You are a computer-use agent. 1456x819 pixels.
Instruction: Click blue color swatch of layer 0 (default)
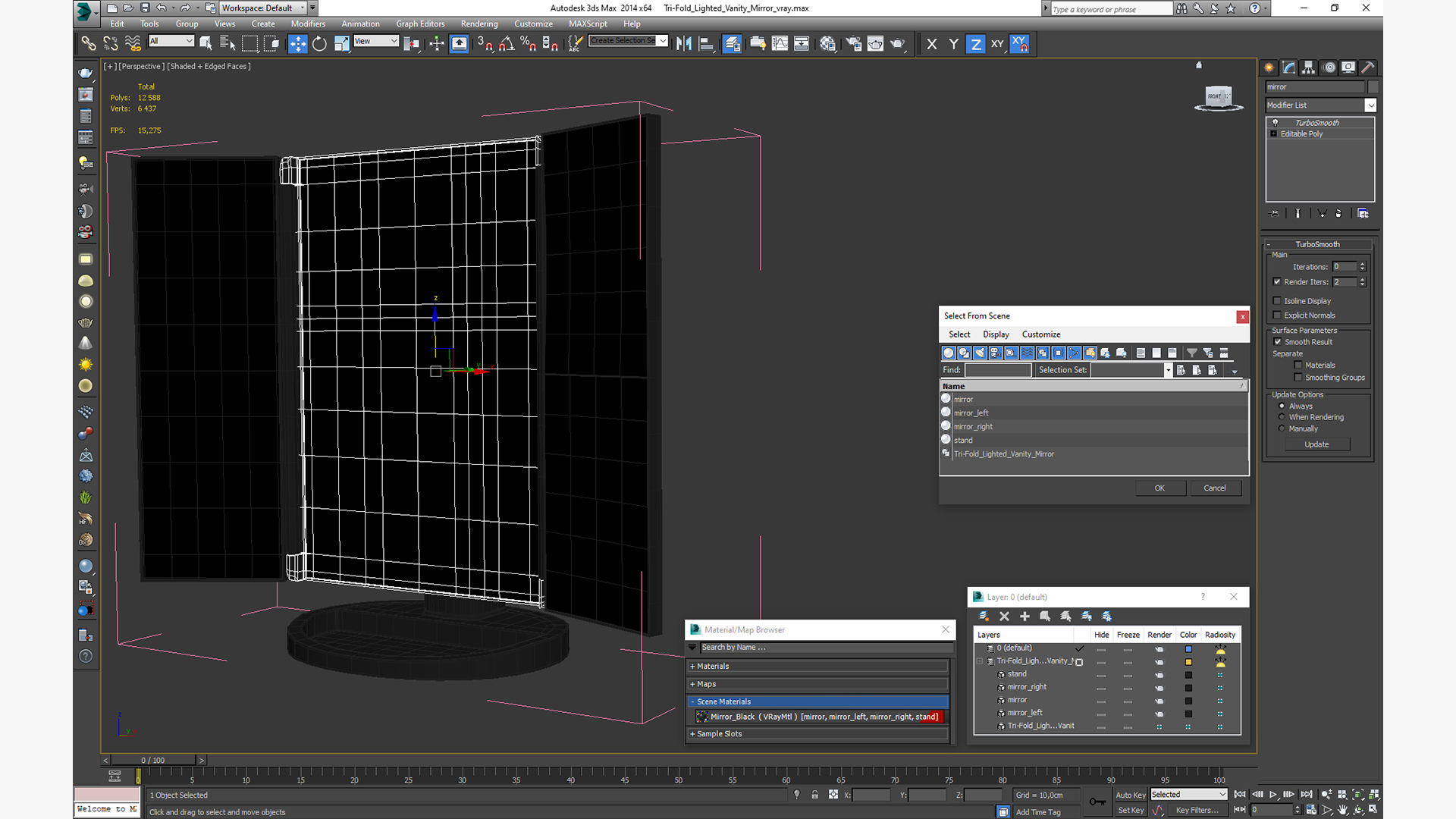coord(1188,649)
